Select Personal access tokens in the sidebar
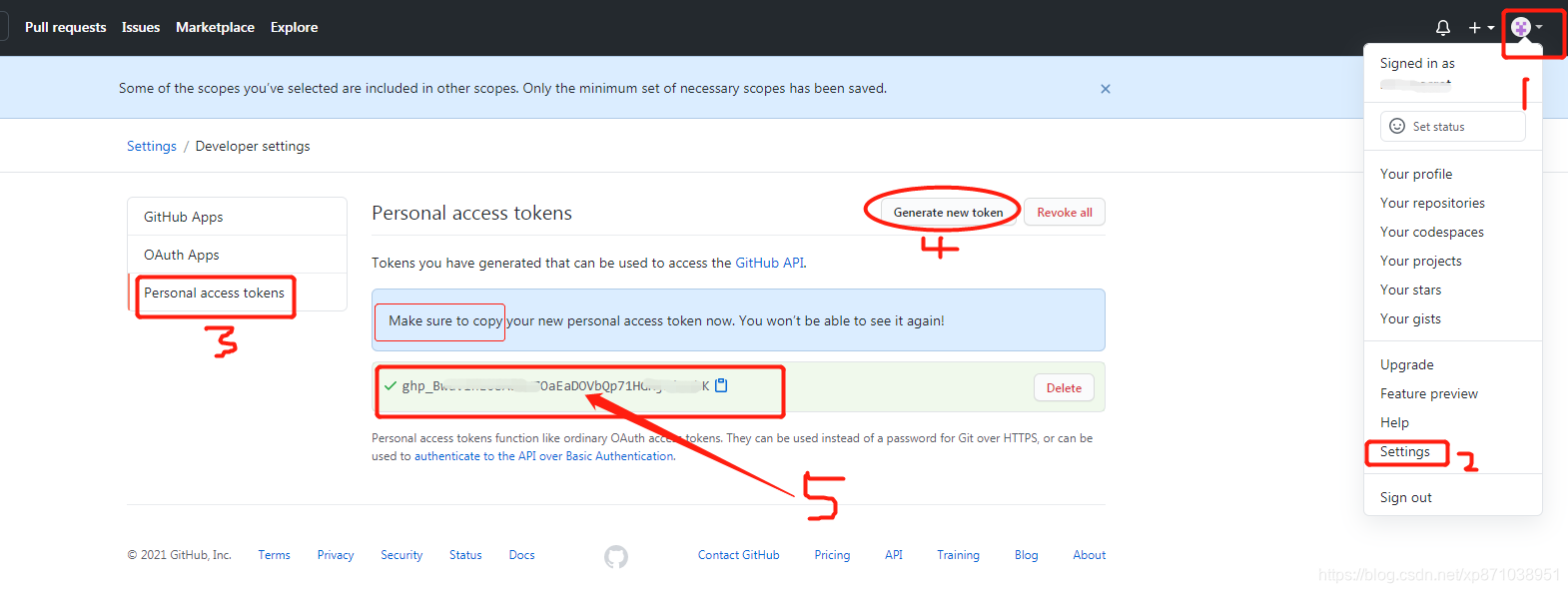This screenshot has height=593, width=1568. click(238, 293)
